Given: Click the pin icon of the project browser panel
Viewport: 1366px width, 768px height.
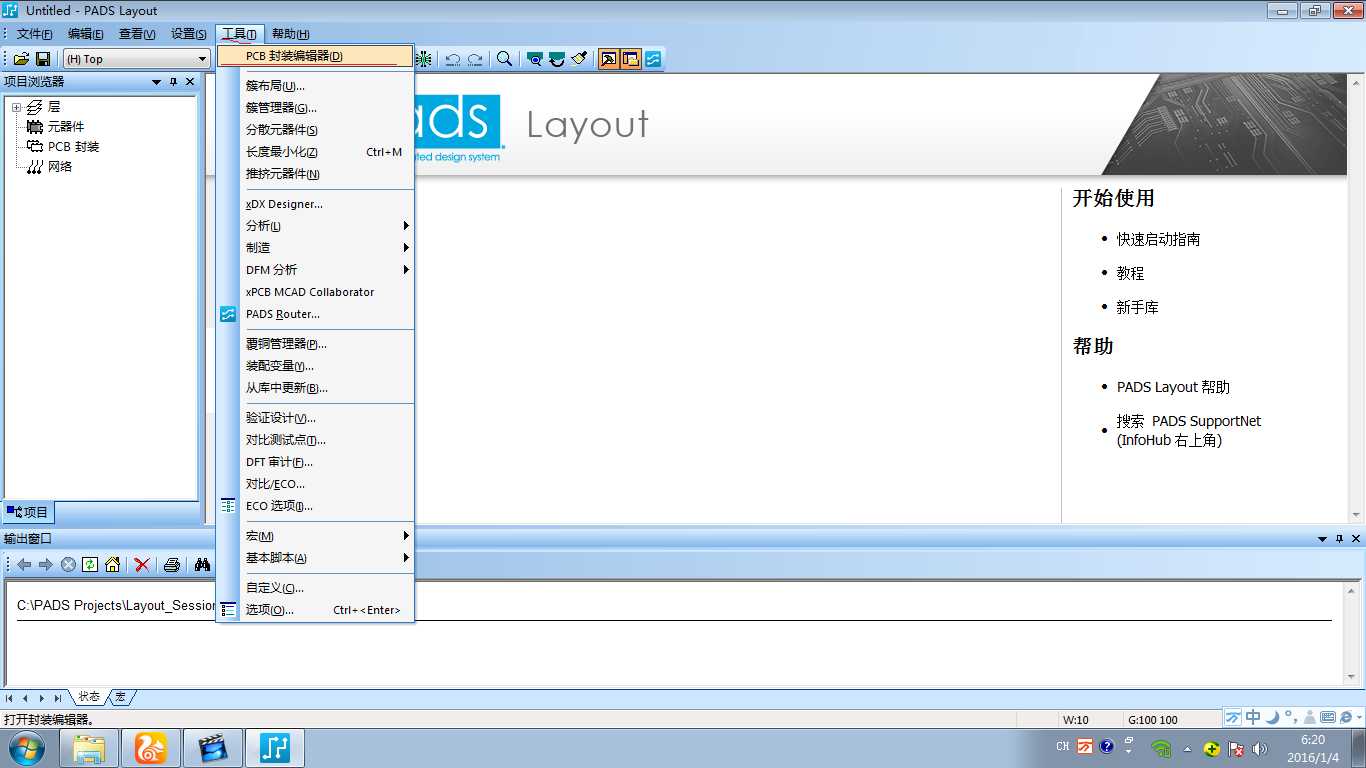Looking at the screenshot, I should (x=173, y=82).
